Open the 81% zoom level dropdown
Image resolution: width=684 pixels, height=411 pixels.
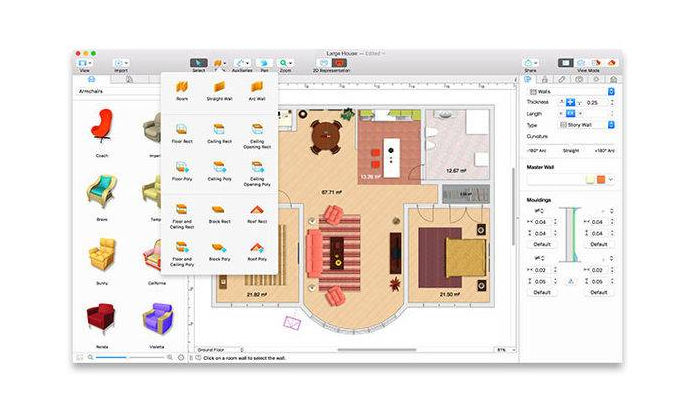click(x=505, y=350)
